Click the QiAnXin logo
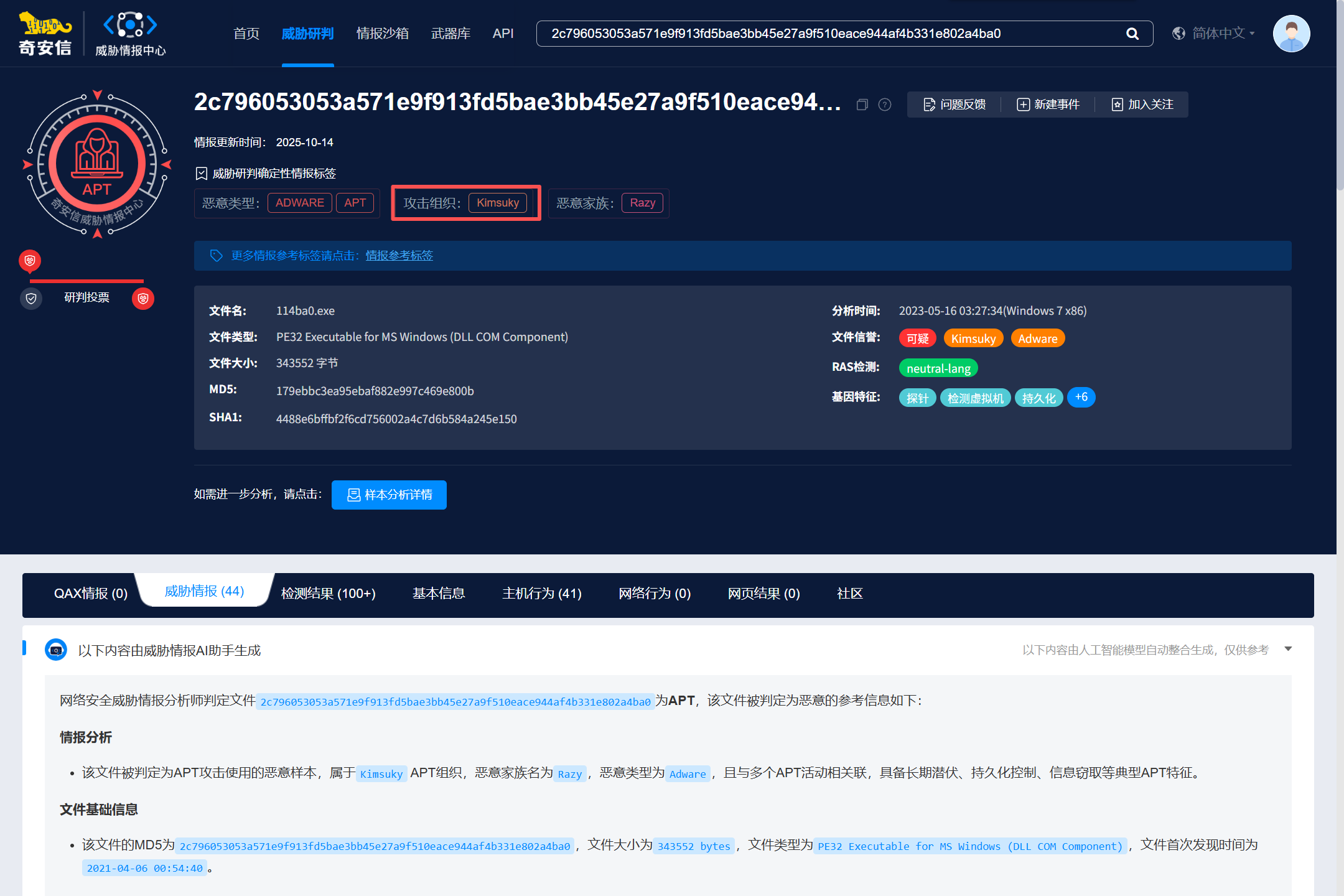Viewport: 1344px width, 896px height. (x=45, y=34)
